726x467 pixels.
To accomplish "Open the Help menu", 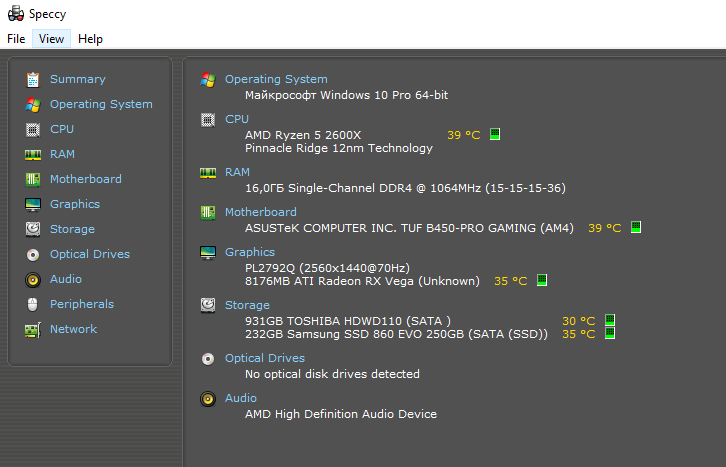I will [90, 39].
